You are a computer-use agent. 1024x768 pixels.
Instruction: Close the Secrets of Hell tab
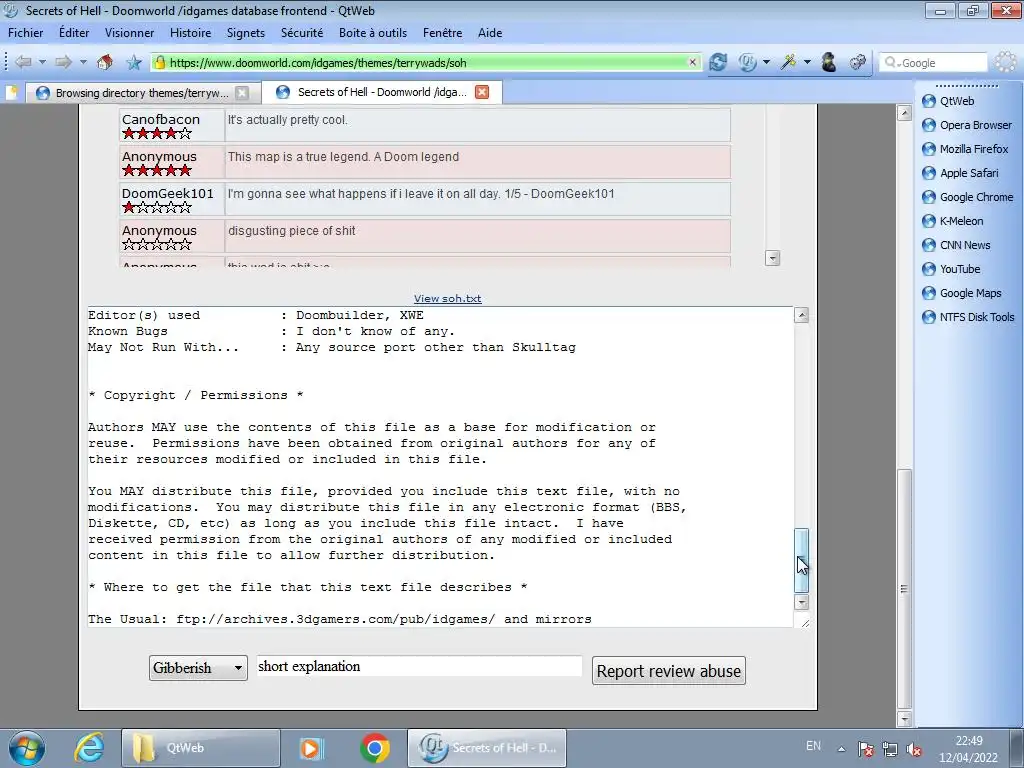482,92
